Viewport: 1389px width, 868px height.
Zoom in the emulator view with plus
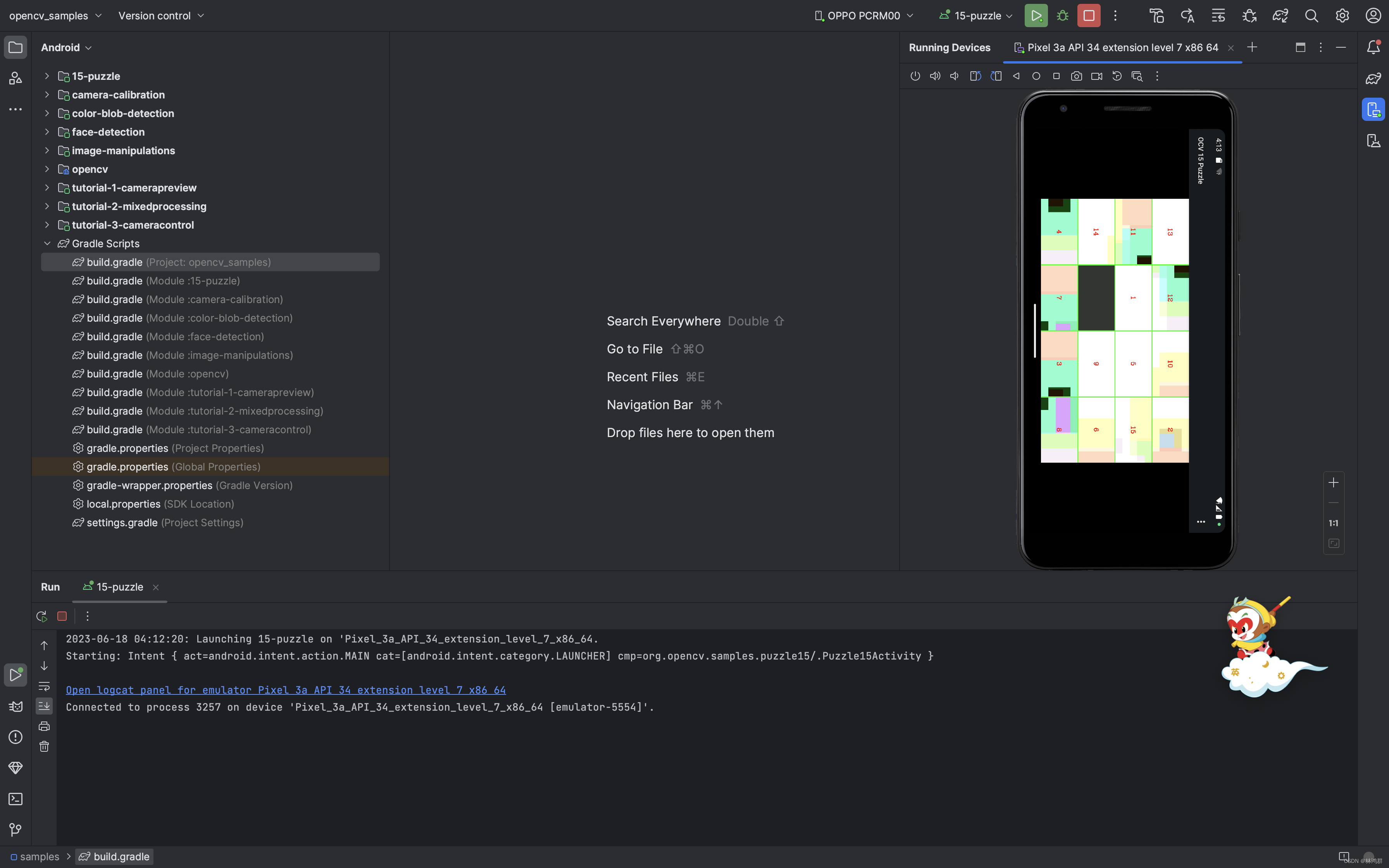pos(1333,483)
